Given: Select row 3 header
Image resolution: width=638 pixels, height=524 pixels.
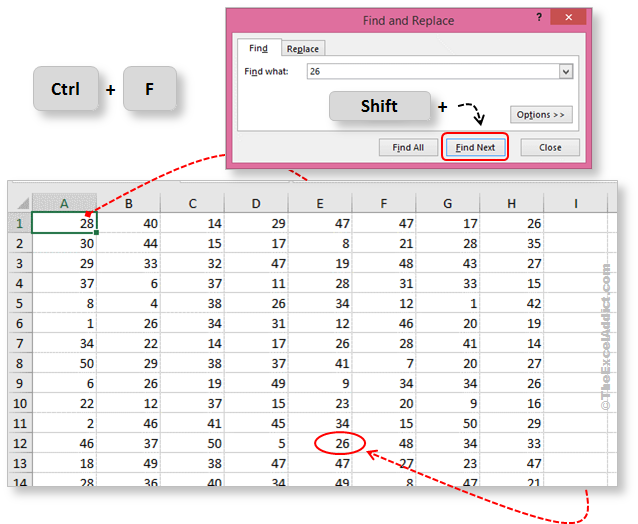Looking at the screenshot, I should pos(20,263).
